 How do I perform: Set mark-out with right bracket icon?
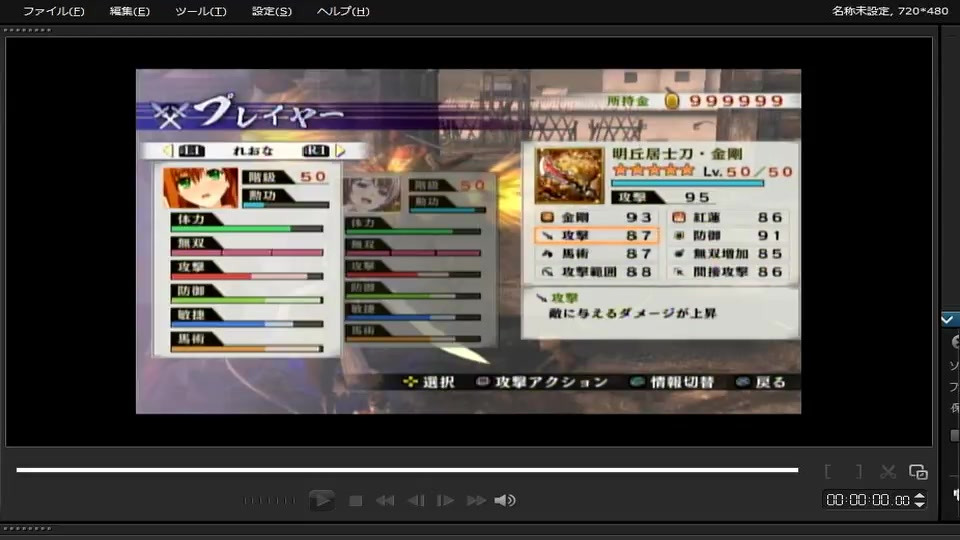(859, 471)
